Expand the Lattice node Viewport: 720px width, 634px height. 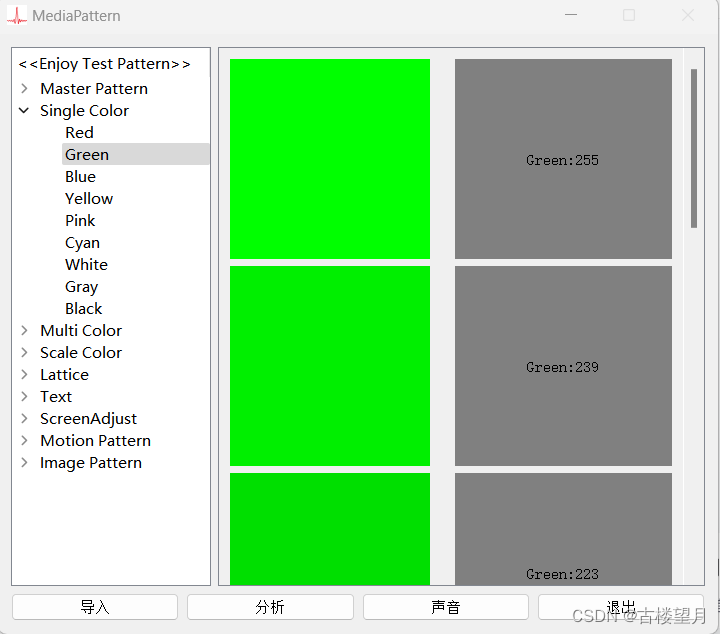click(25, 375)
